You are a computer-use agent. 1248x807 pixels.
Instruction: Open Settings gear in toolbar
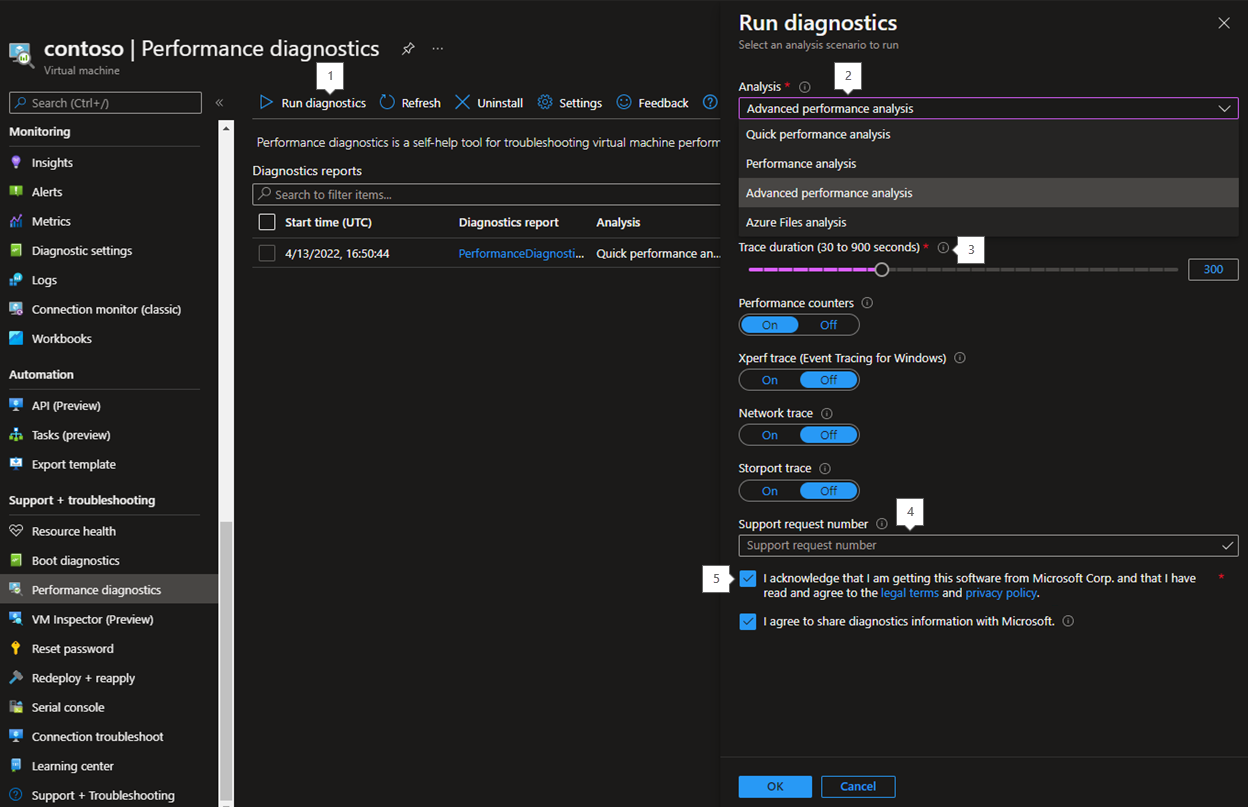click(x=545, y=103)
